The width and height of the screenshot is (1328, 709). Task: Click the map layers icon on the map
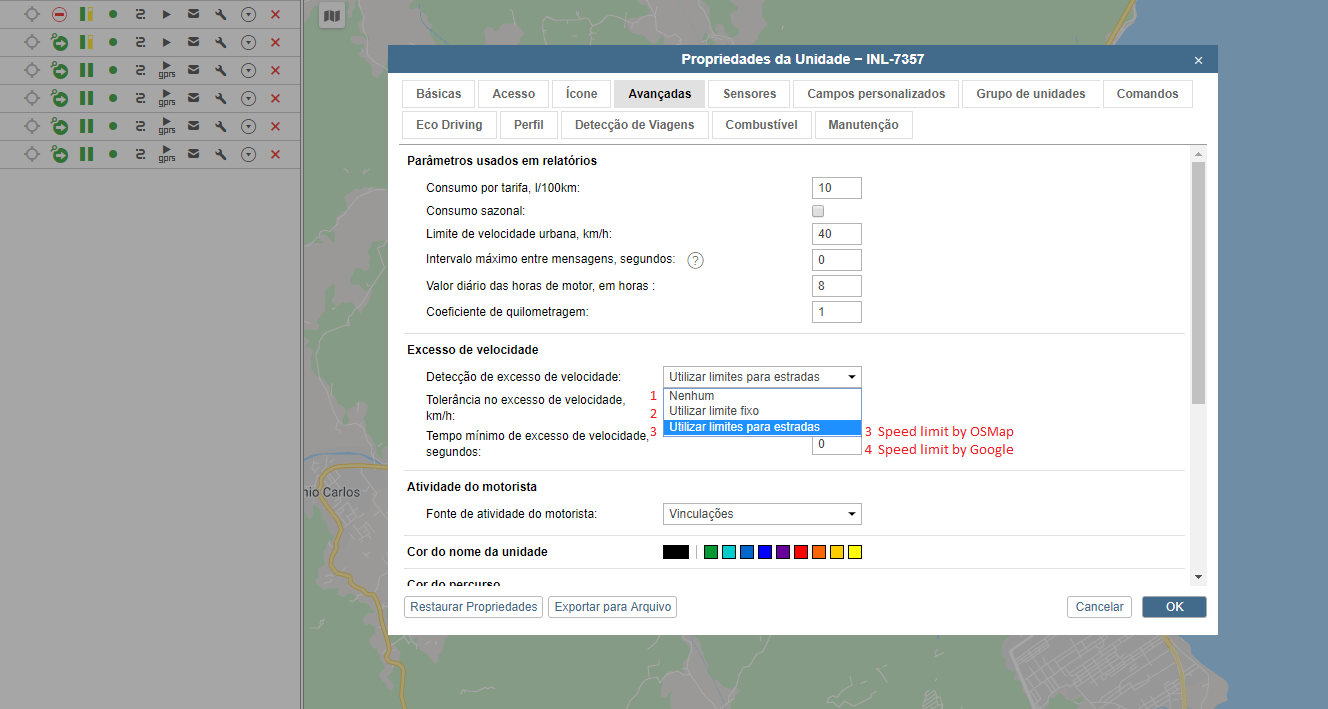point(332,15)
